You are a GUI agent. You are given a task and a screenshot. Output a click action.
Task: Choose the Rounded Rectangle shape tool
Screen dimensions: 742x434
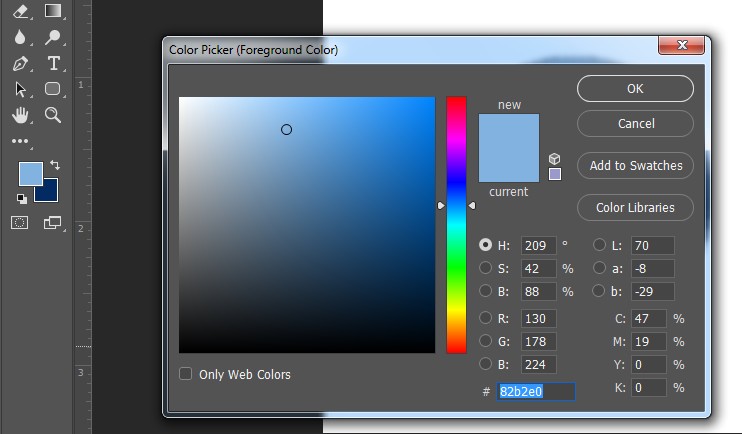(53, 89)
